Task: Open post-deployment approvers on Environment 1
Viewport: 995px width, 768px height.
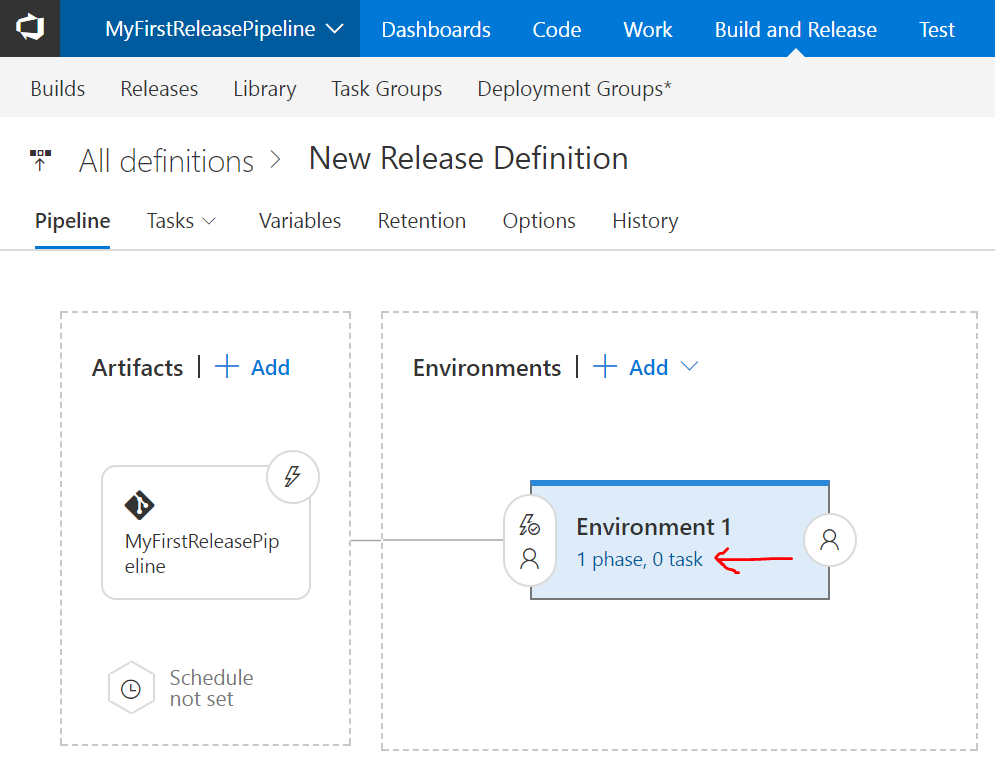Action: [x=830, y=540]
